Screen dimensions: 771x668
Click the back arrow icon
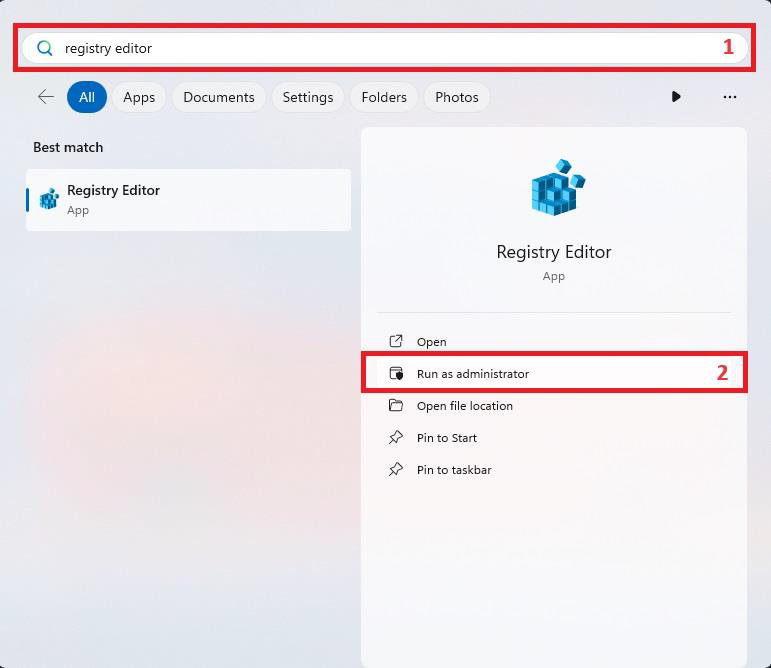[46, 97]
